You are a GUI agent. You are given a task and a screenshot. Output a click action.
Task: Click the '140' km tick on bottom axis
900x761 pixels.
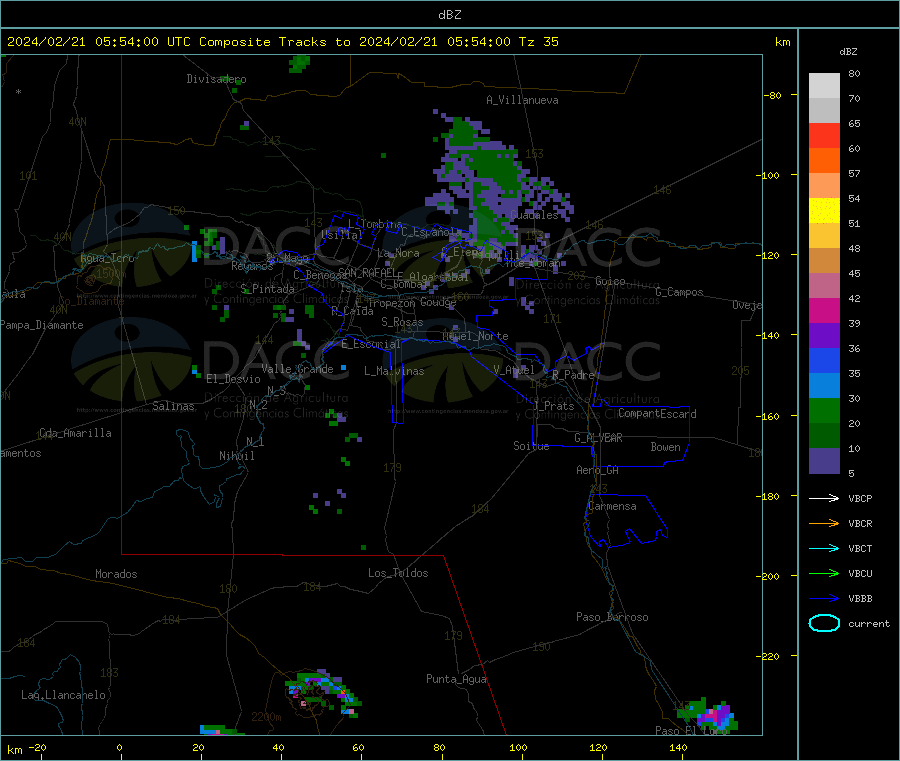pos(678,747)
